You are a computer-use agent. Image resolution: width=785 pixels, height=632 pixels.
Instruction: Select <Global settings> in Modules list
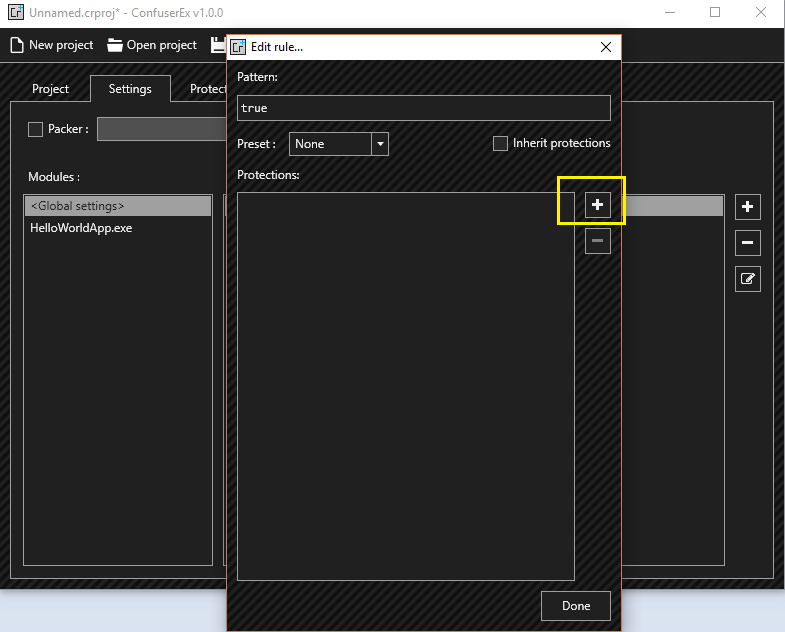pyautogui.click(x=118, y=206)
